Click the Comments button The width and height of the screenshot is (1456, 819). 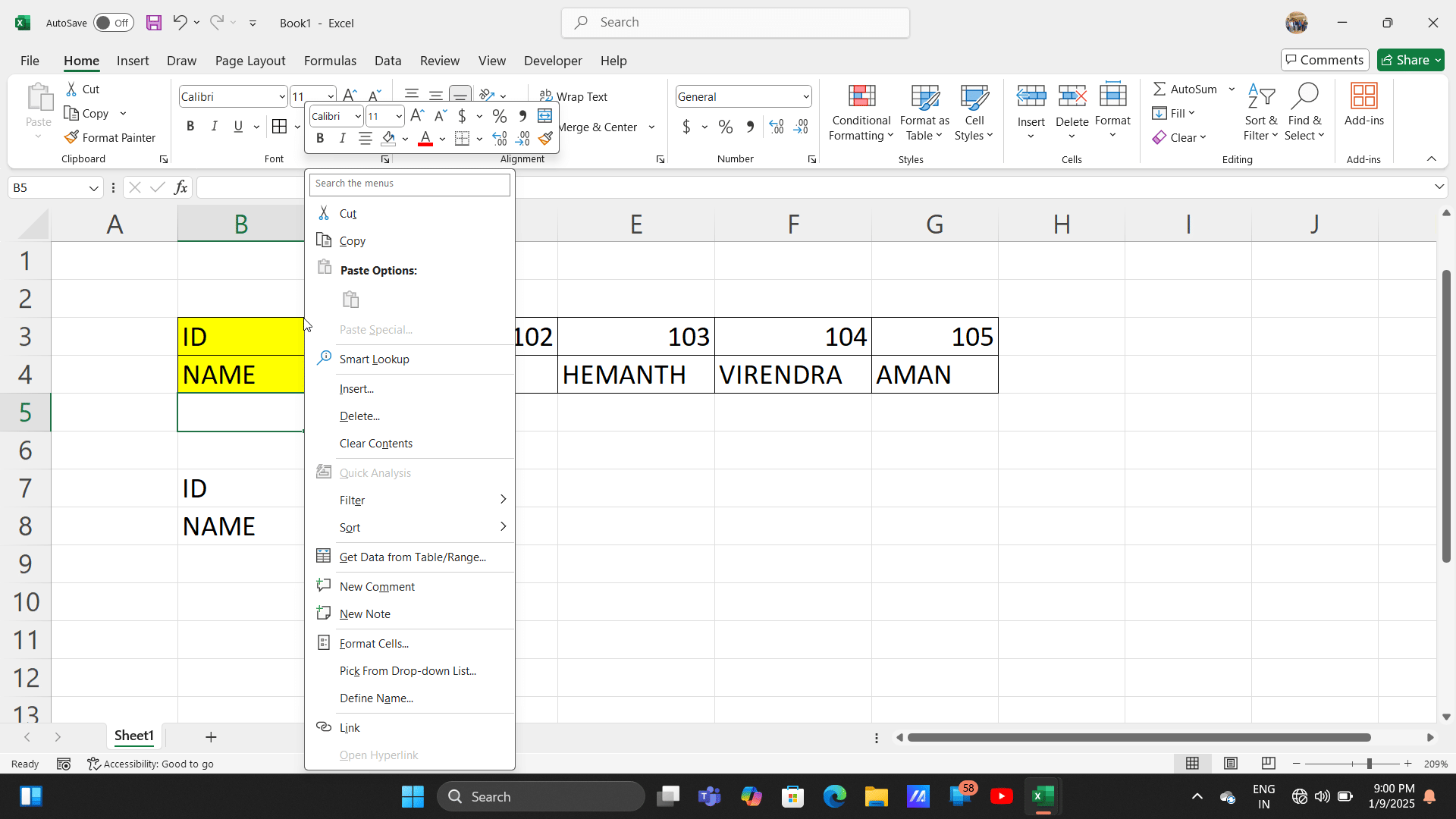tap(1324, 60)
